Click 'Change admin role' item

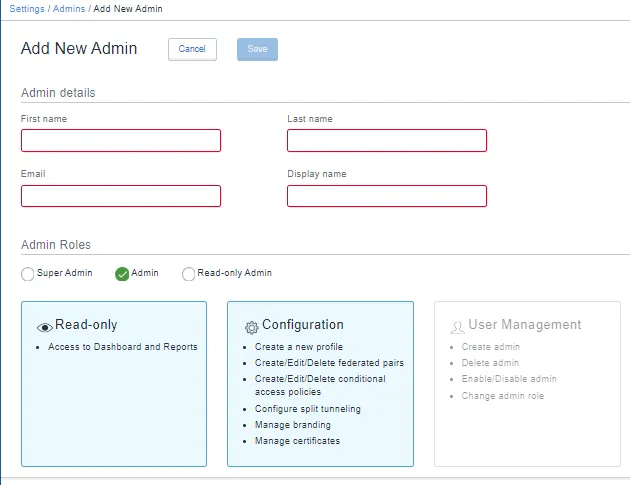coord(502,396)
